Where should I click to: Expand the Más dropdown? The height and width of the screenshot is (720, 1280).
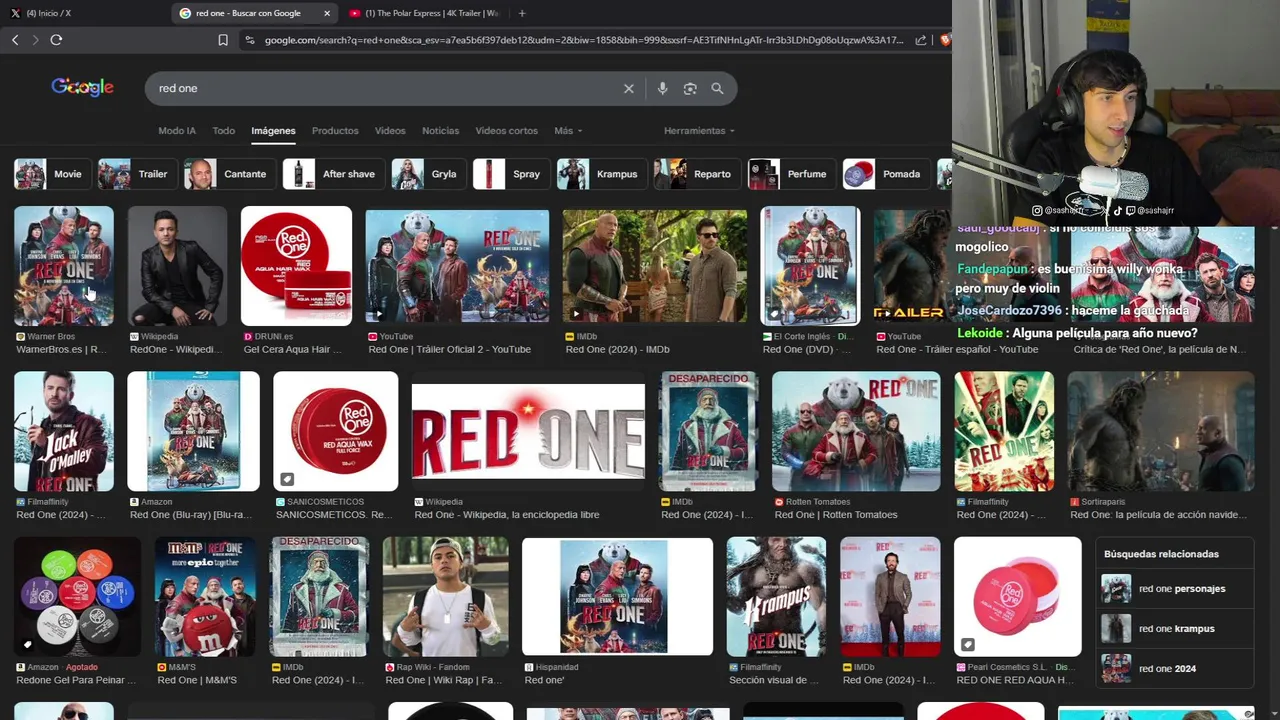[568, 131]
